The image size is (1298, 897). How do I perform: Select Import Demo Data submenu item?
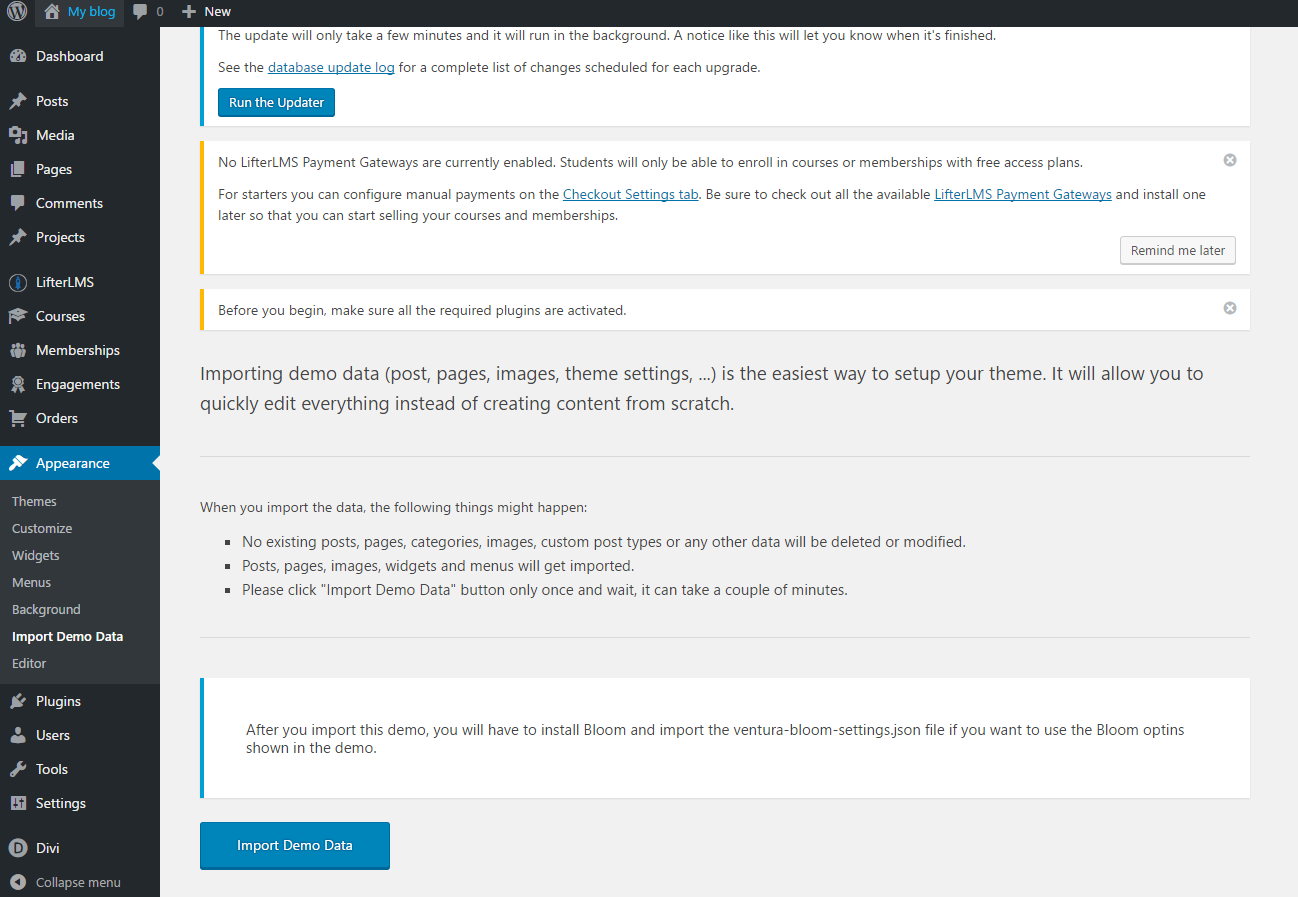(68, 636)
